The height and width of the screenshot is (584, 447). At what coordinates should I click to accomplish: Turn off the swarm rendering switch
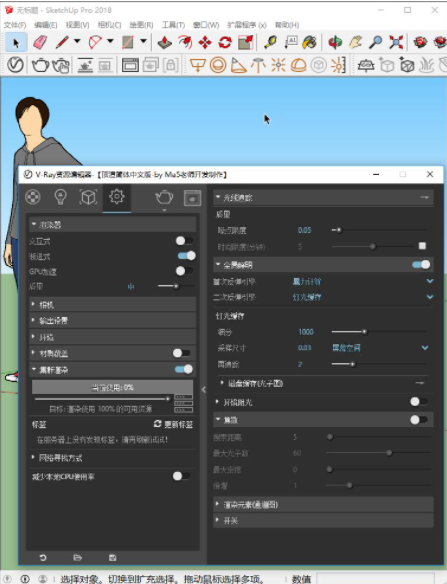pyautogui.click(x=184, y=369)
